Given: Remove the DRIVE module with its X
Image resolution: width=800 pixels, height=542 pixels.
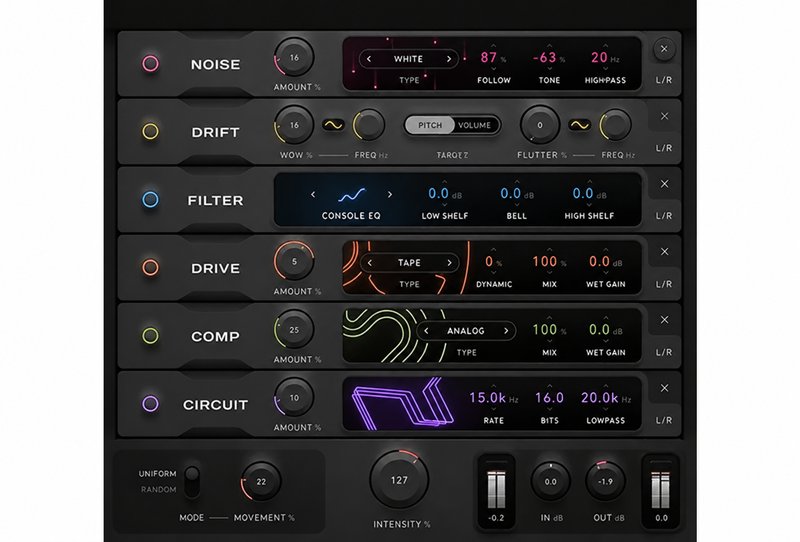Looking at the screenshot, I should coord(664,252).
